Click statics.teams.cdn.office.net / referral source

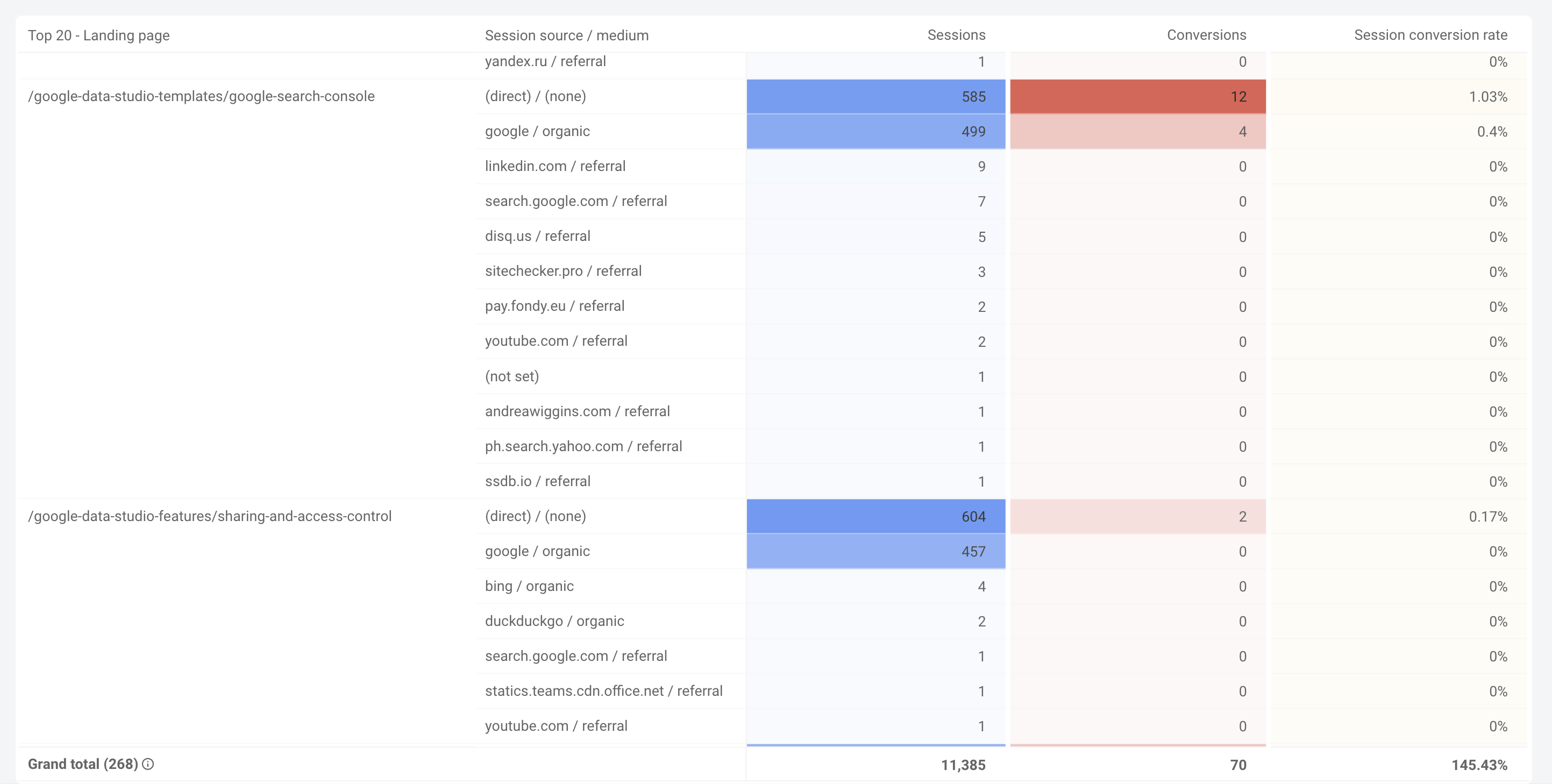tap(604, 691)
